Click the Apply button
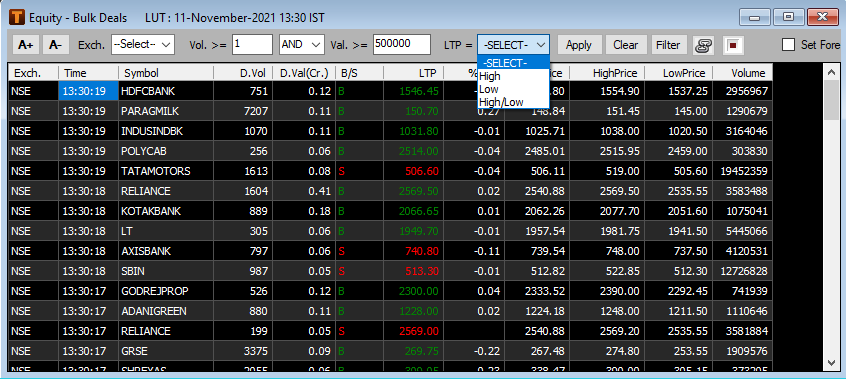 point(578,45)
